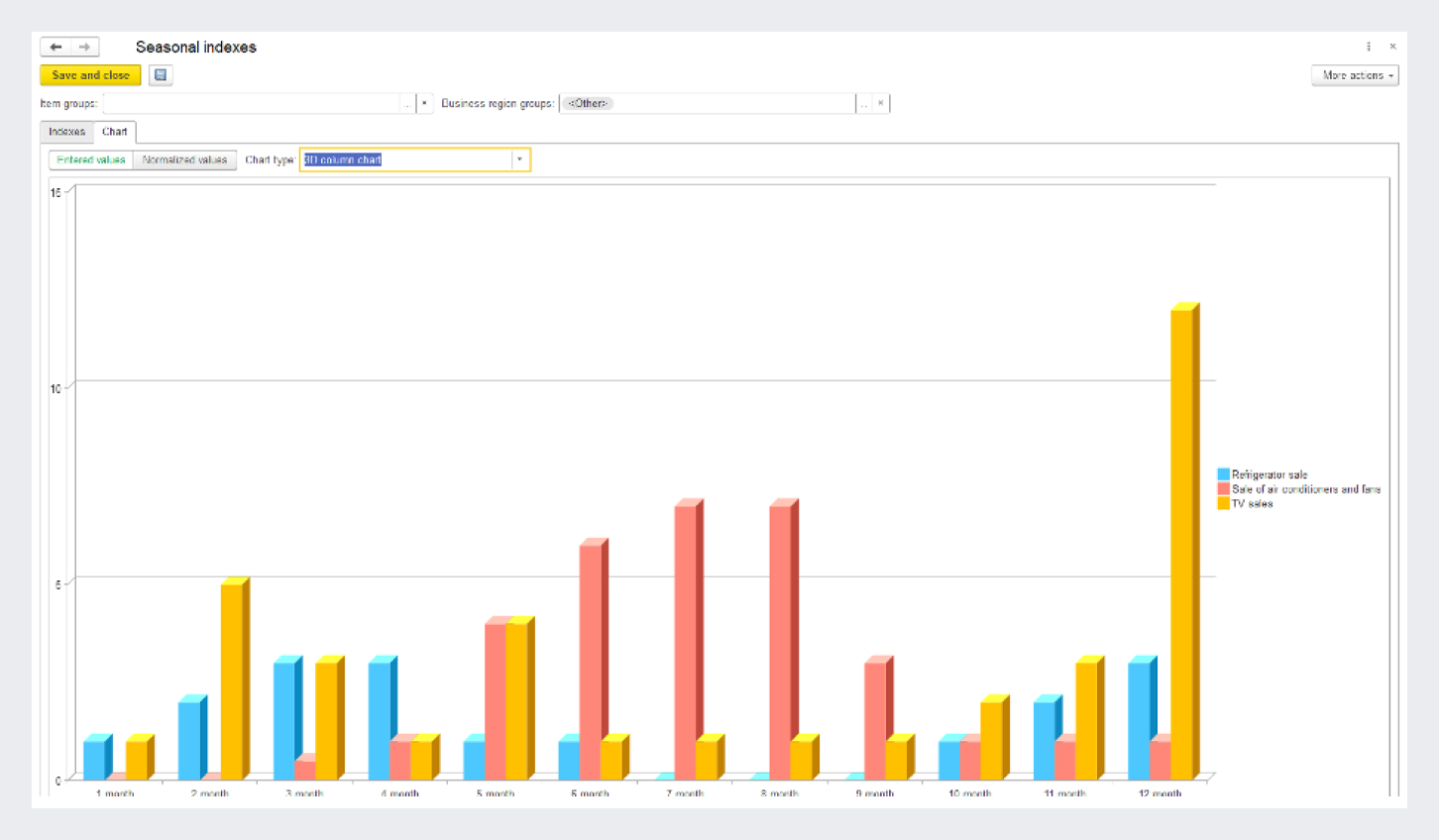Image resolution: width=1439 pixels, height=840 pixels.
Task: Click the Refrigerator sale blue legend swatch
Action: pyautogui.click(x=1223, y=474)
